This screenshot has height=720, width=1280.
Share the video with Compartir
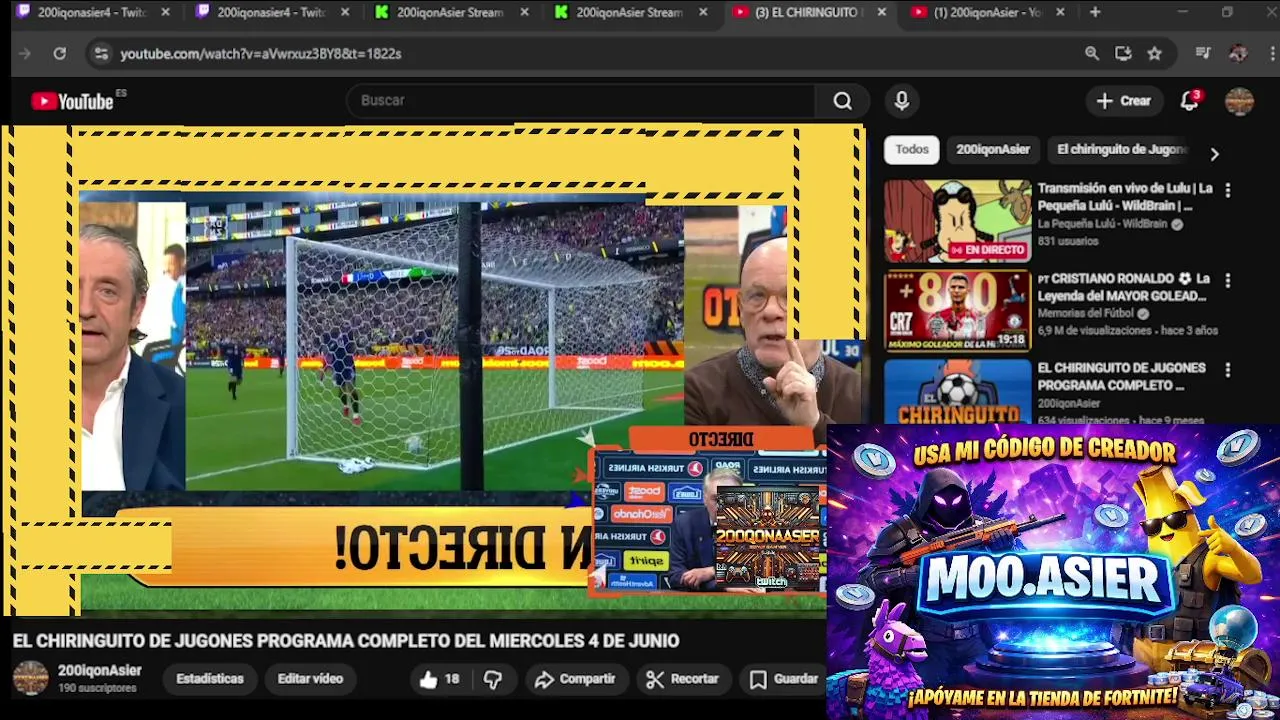point(575,679)
